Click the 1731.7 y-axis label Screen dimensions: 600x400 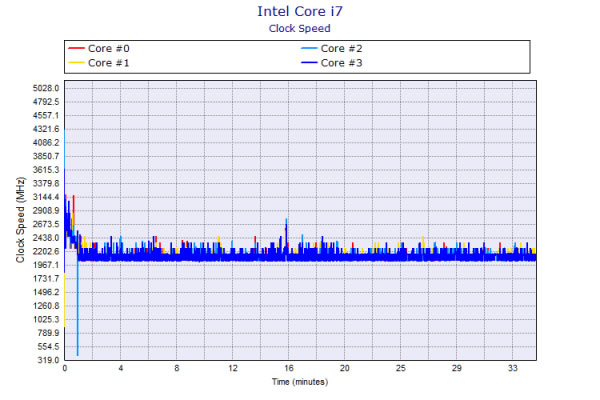[x=46, y=279]
